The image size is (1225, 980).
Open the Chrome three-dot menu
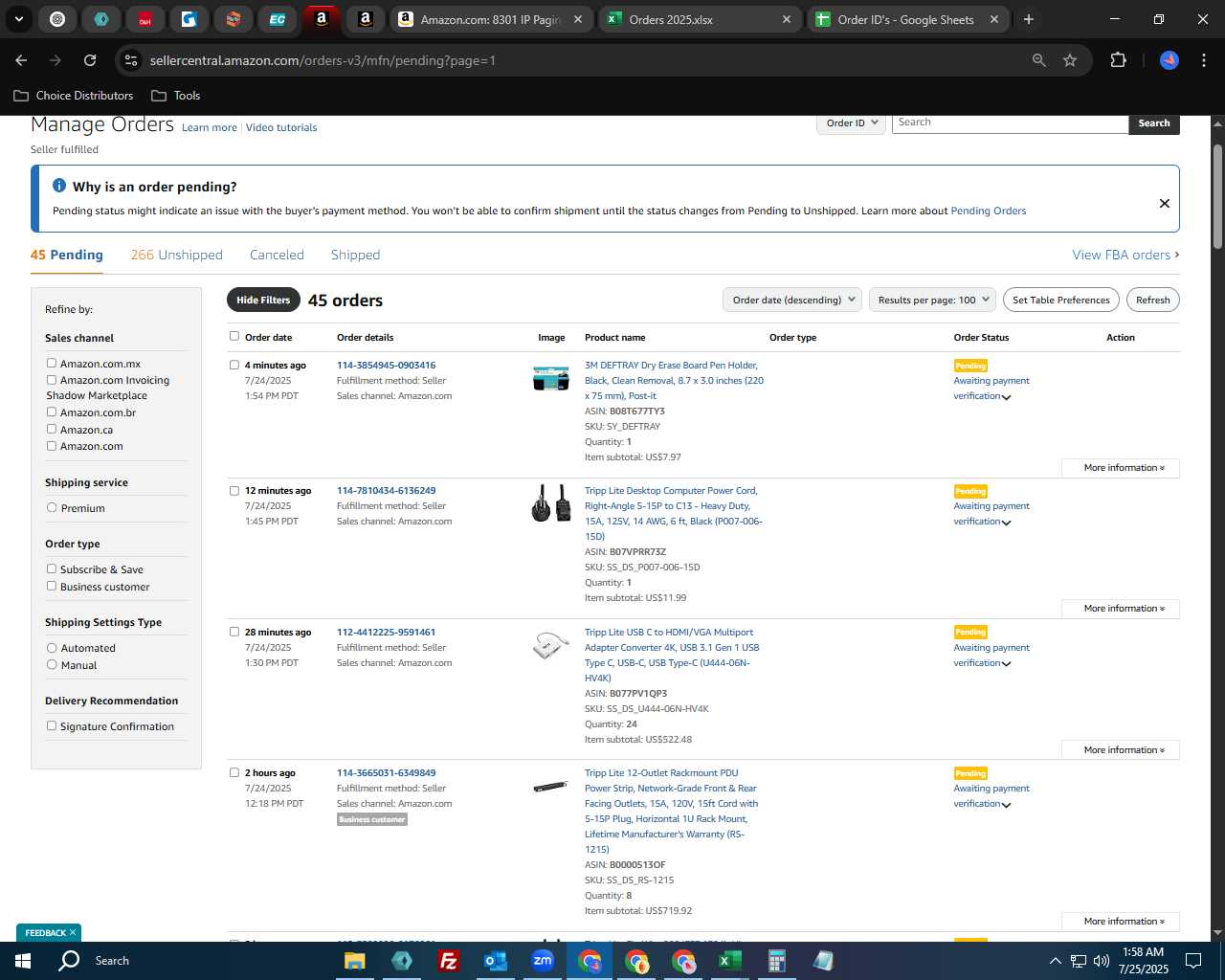[x=1202, y=60]
